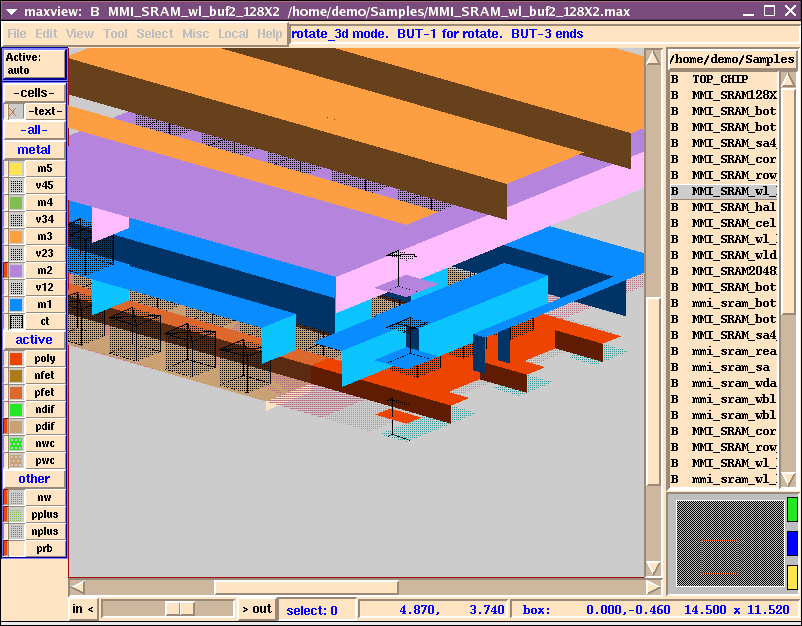The width and height of the screenshot is (802, 626).
Task: Click the -cells- button
Action: pos(34,93)
